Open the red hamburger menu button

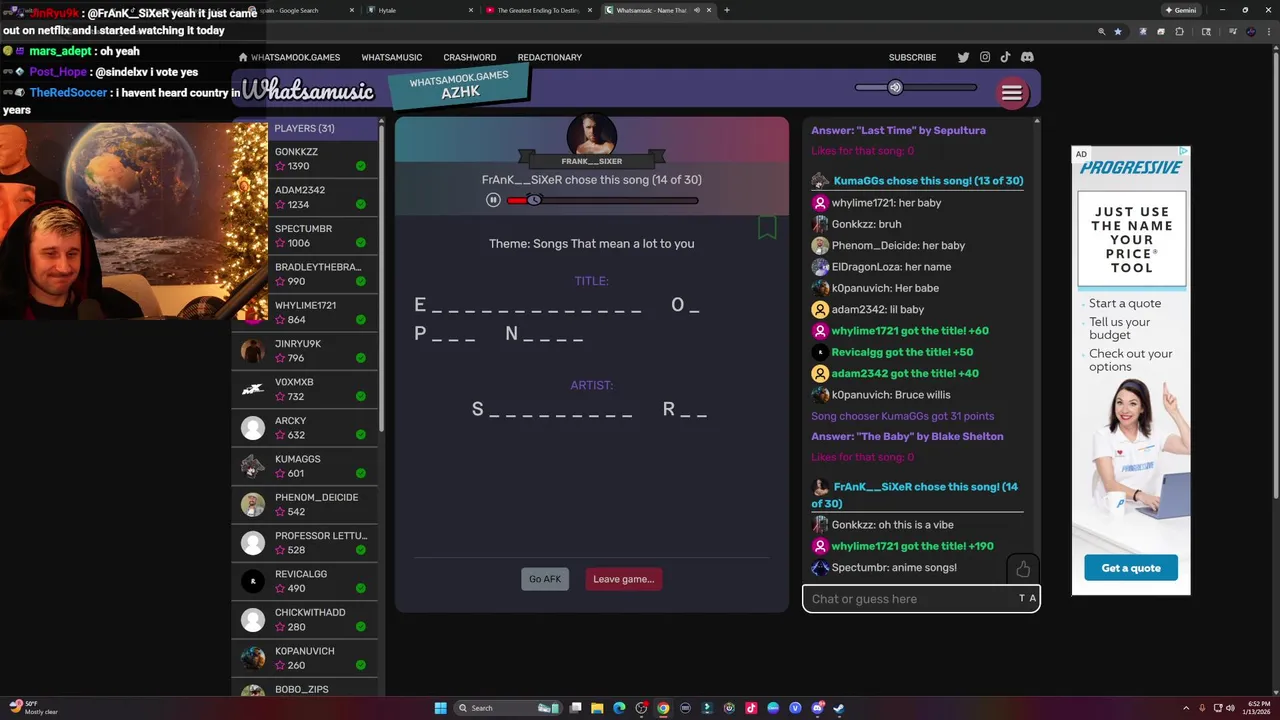coord(1012,93)
